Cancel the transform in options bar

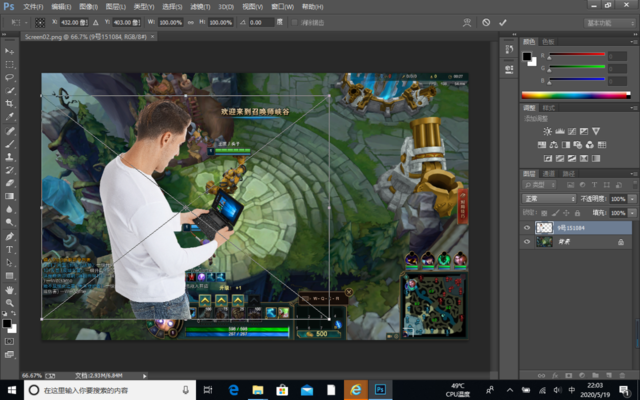pyautogui.click(x=486, y=22)
